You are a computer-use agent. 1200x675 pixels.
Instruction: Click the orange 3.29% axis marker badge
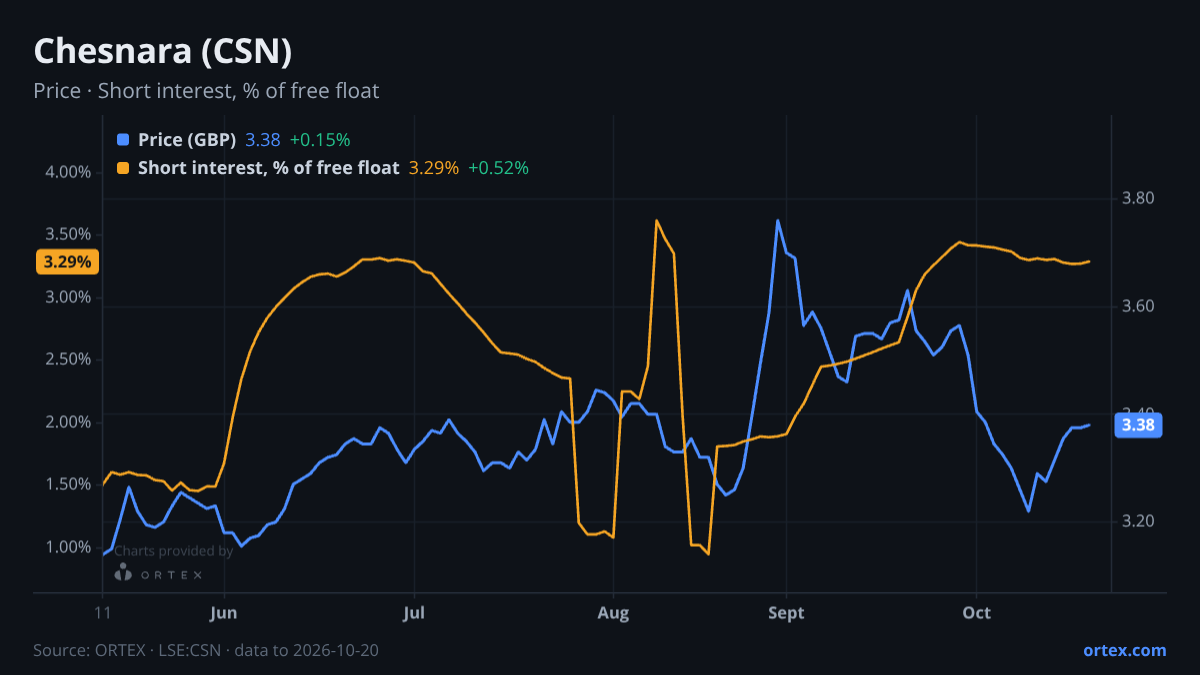coord(68,262)
